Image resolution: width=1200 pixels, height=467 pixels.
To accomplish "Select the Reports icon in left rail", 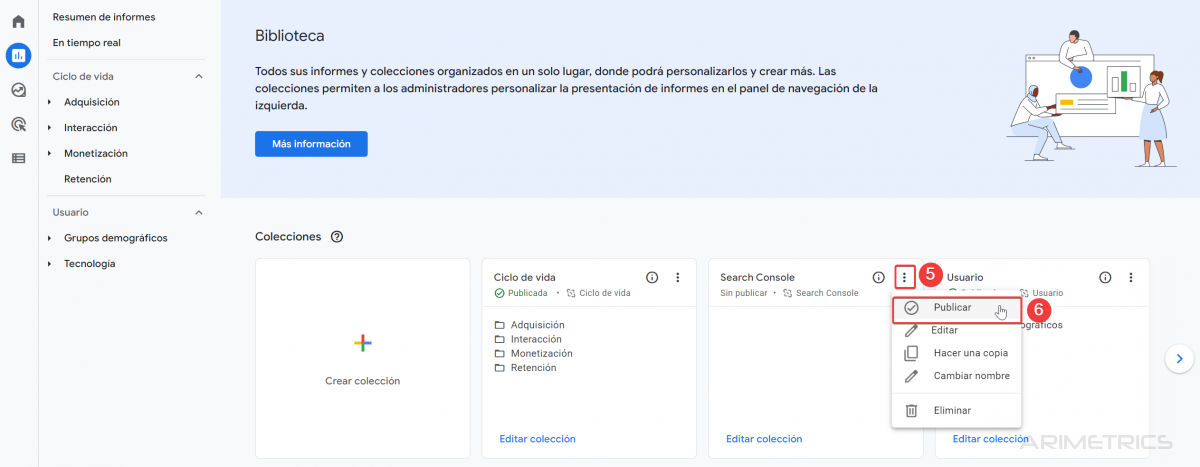I will pyautogui.click(x=18, y=55).
